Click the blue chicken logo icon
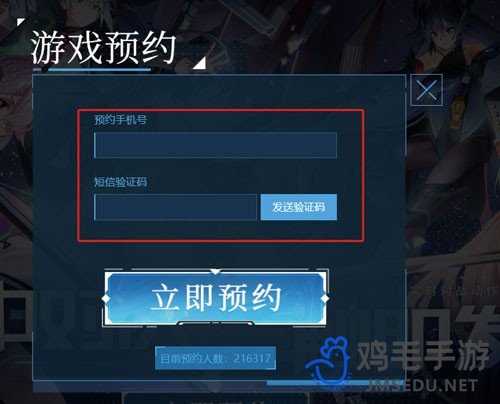 point(329,360)
